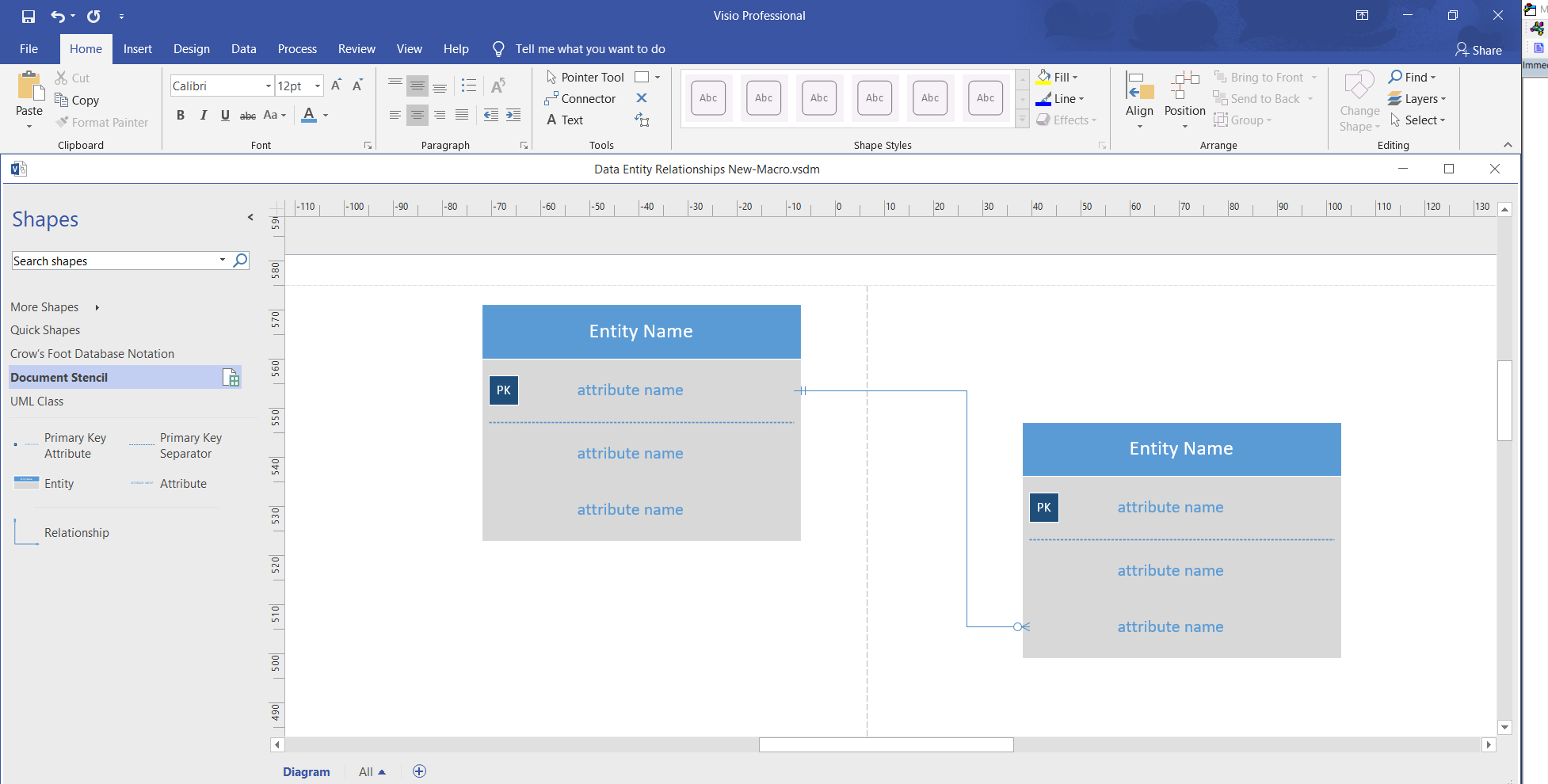Add a new page with plus button
Image resolution: width=1548 pixels, height=784 pixels.
click(x=420, y=771)
